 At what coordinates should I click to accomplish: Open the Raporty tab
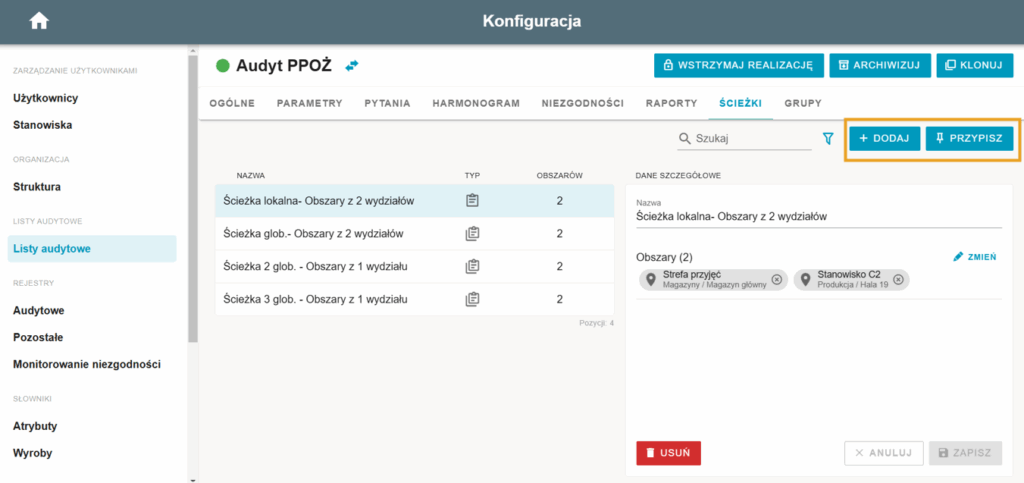pos(671,103)
